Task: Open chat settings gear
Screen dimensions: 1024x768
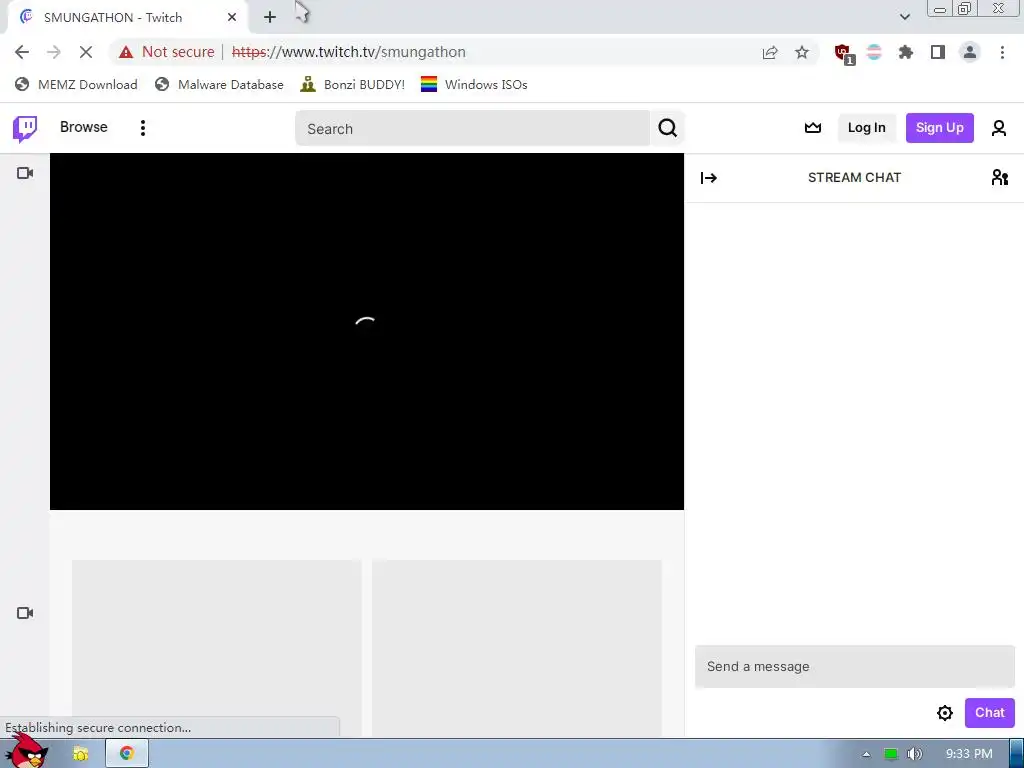Action: [x=944, y=712]
